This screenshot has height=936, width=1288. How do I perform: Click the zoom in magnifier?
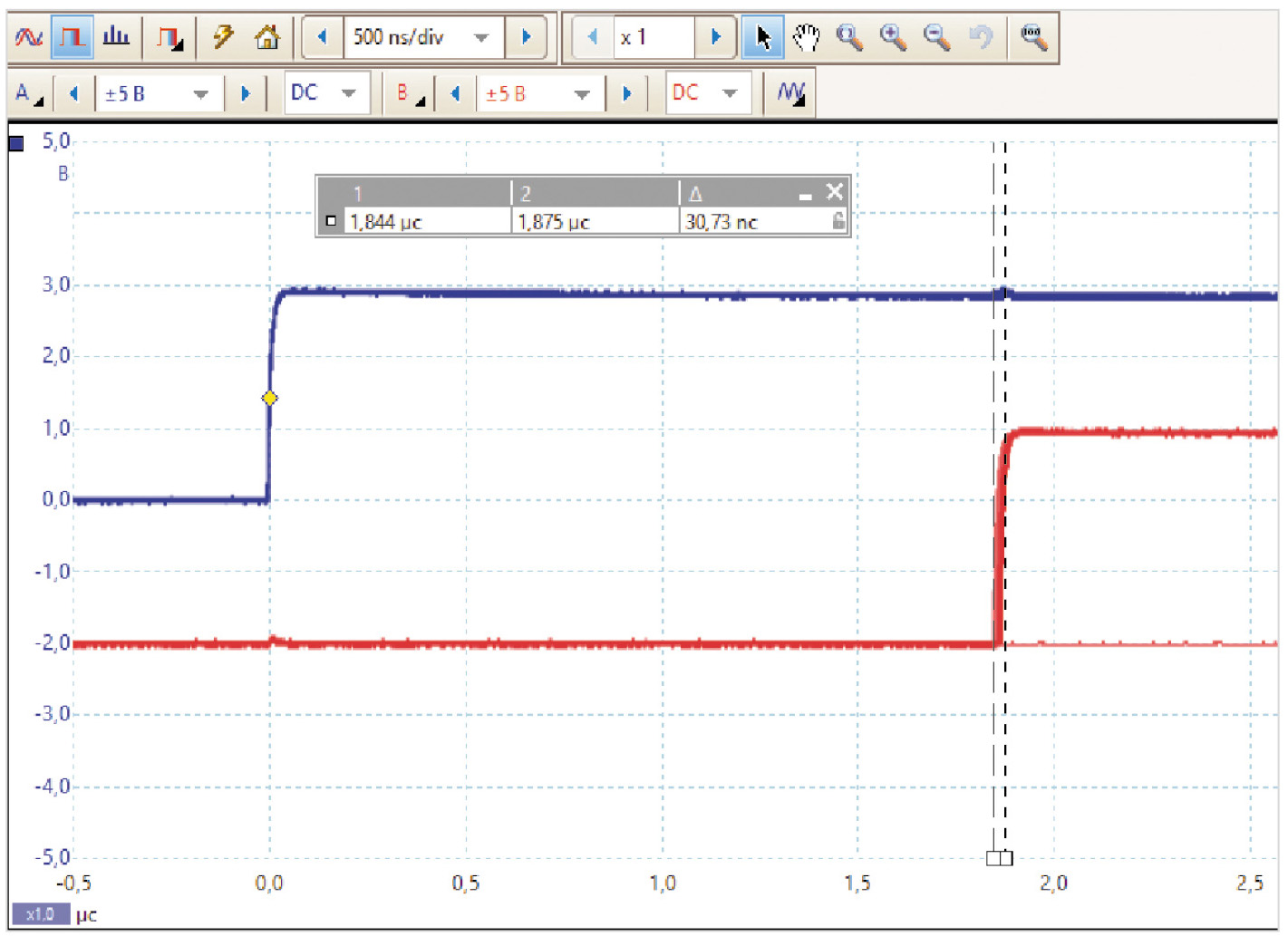coord(893,38)
